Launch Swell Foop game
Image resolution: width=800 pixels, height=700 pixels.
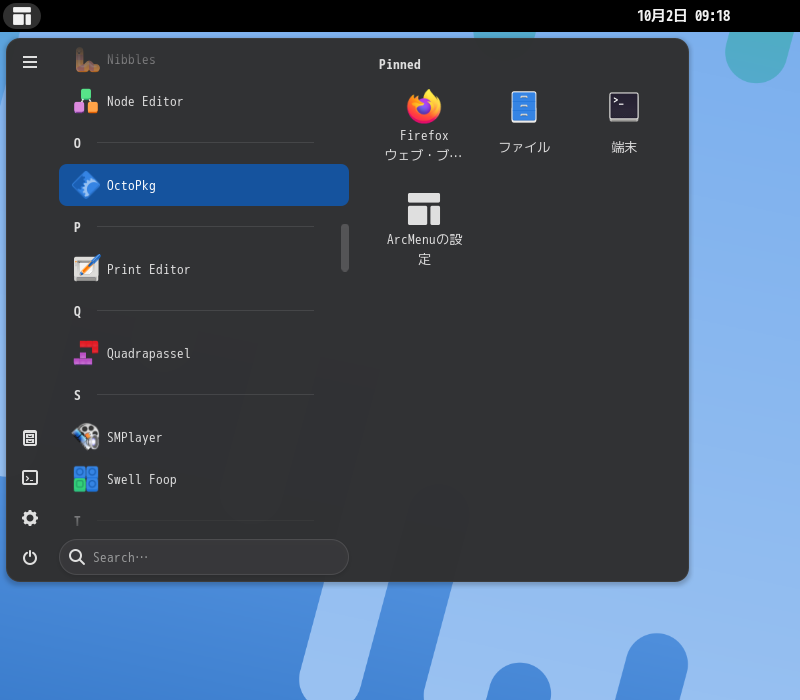click(x=204, y=480)
